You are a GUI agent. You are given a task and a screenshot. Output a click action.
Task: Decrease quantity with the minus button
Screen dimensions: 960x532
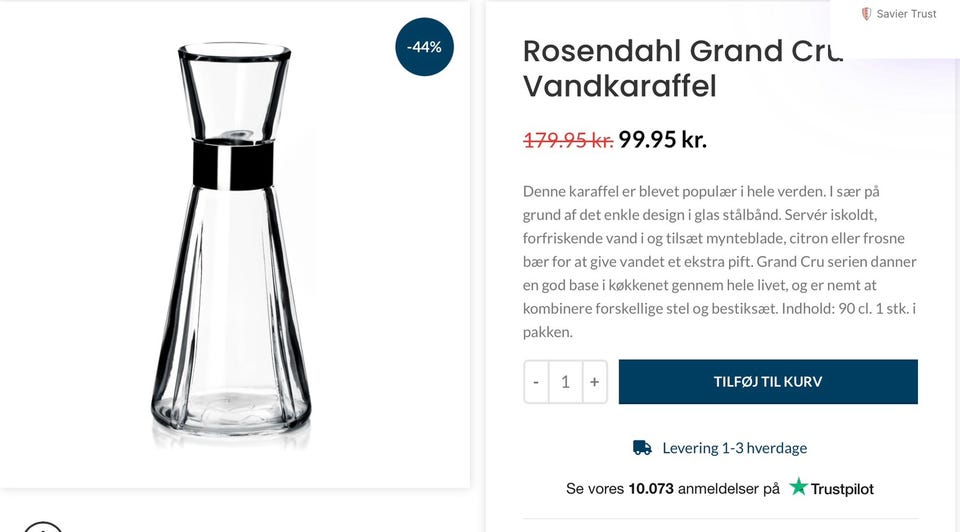536,382
